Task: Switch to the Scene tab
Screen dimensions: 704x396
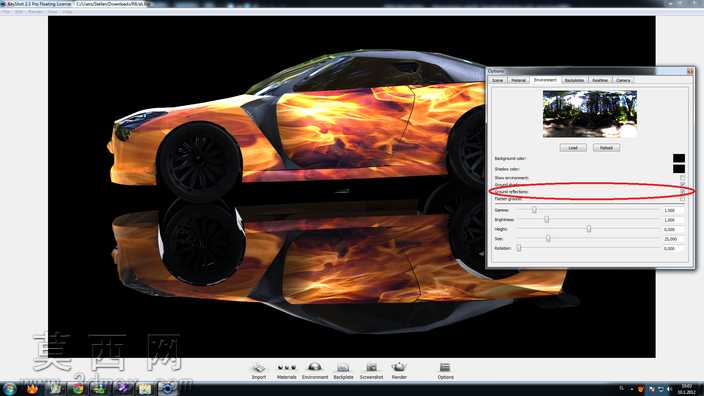Action: pos(497,80)
